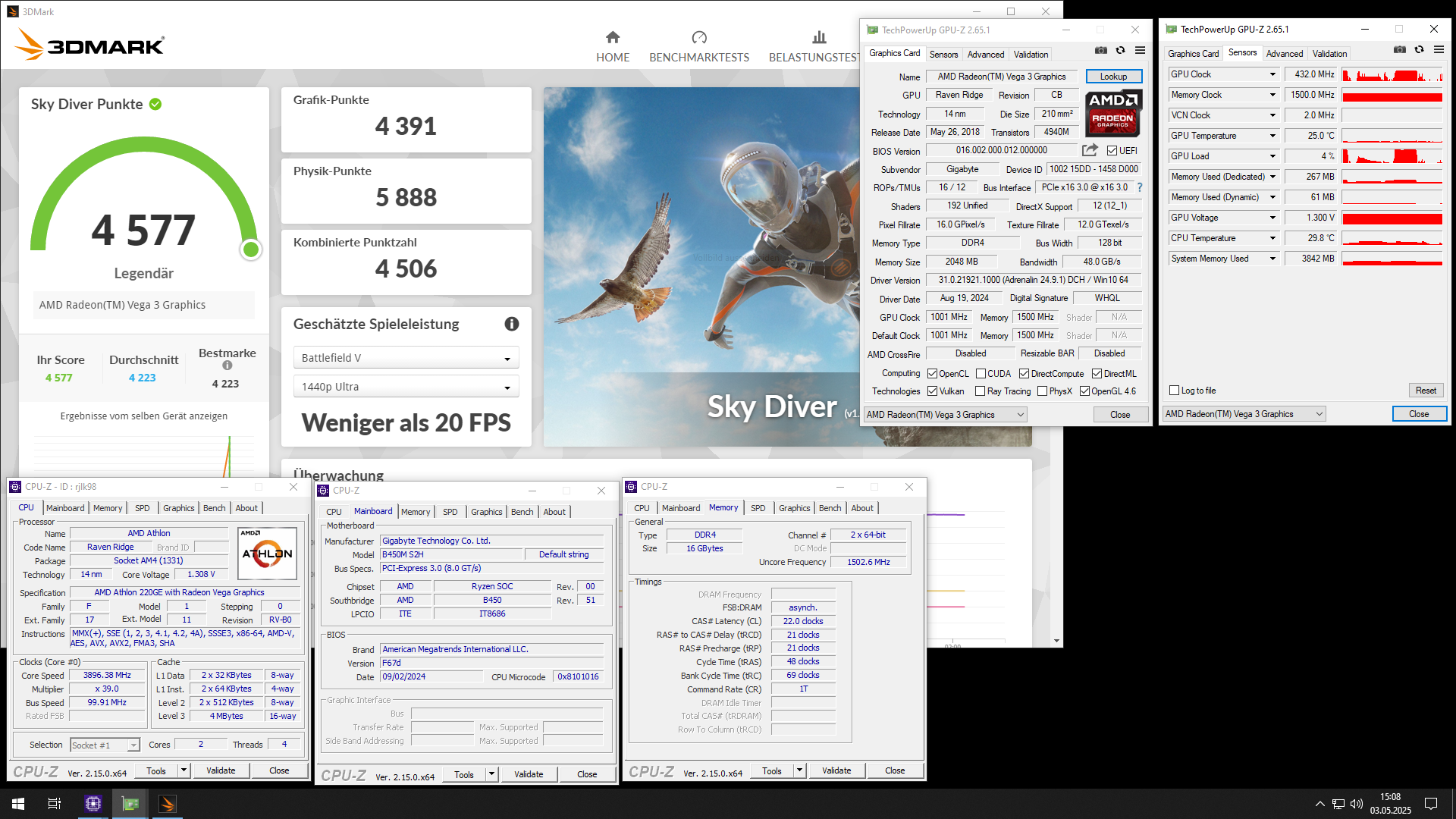Open hamburger menu in left GPU-Z window
Image resolution: width=1456 pixels, height=819 pixels.
[x=1140, y=51]
